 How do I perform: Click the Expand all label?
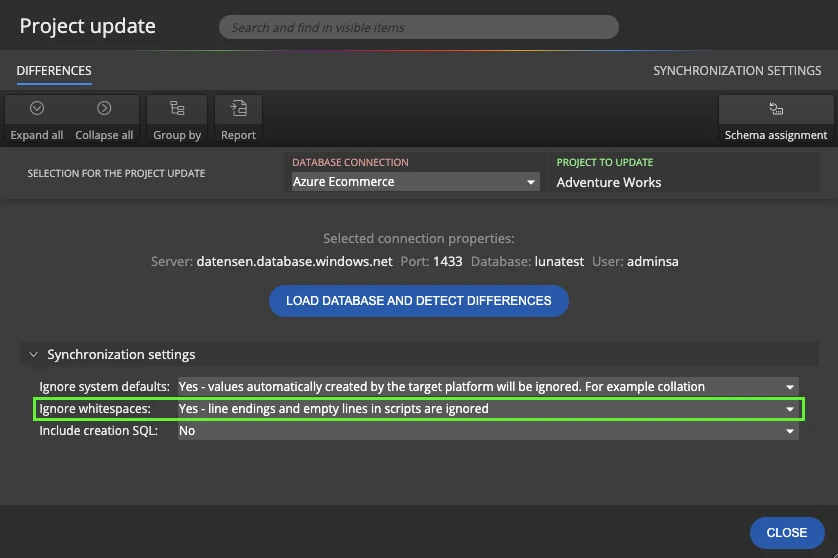(x=37, y=135)
